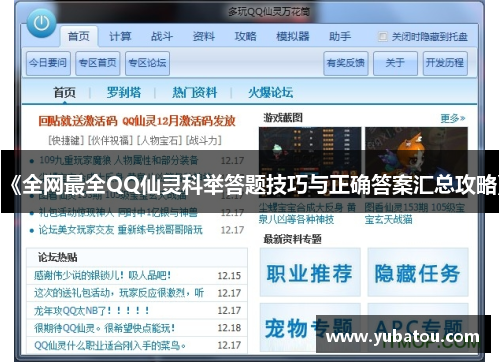Open forum post QQ仙灵什么职业适合刚入手的菜鸟。
Screen dimensions: 500x362
point(110,345)
